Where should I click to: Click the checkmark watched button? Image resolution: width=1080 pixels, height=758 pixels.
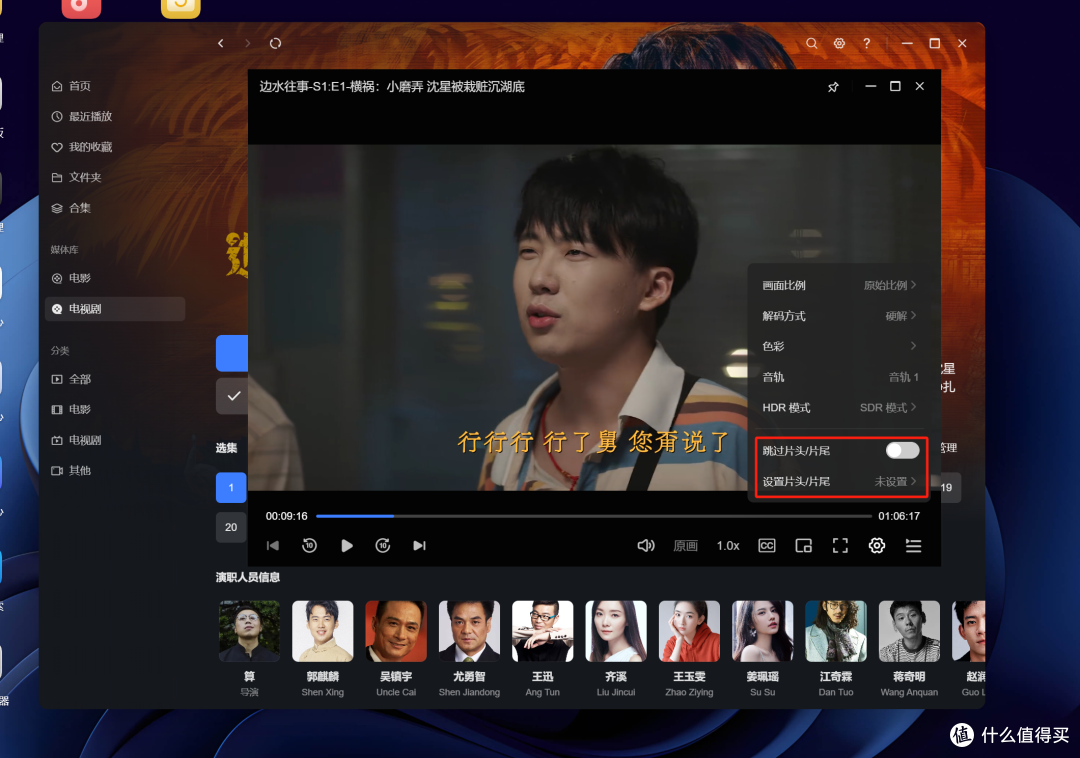pos(233,396)
